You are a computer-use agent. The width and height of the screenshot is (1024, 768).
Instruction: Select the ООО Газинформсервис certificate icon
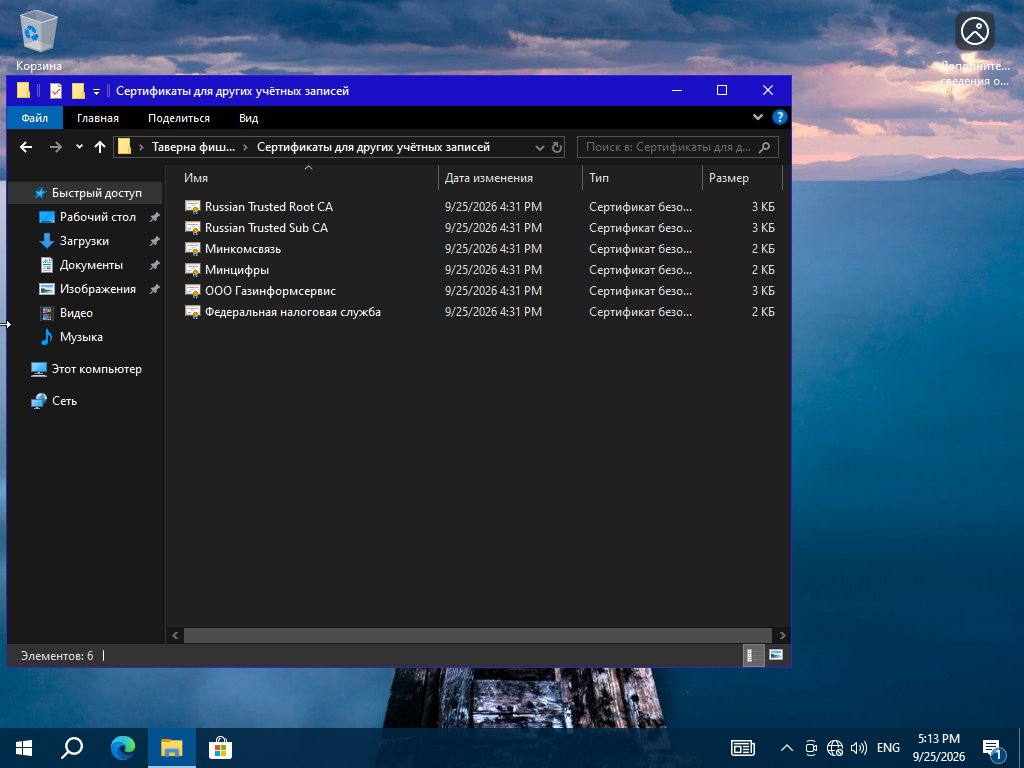pos(192,291)
